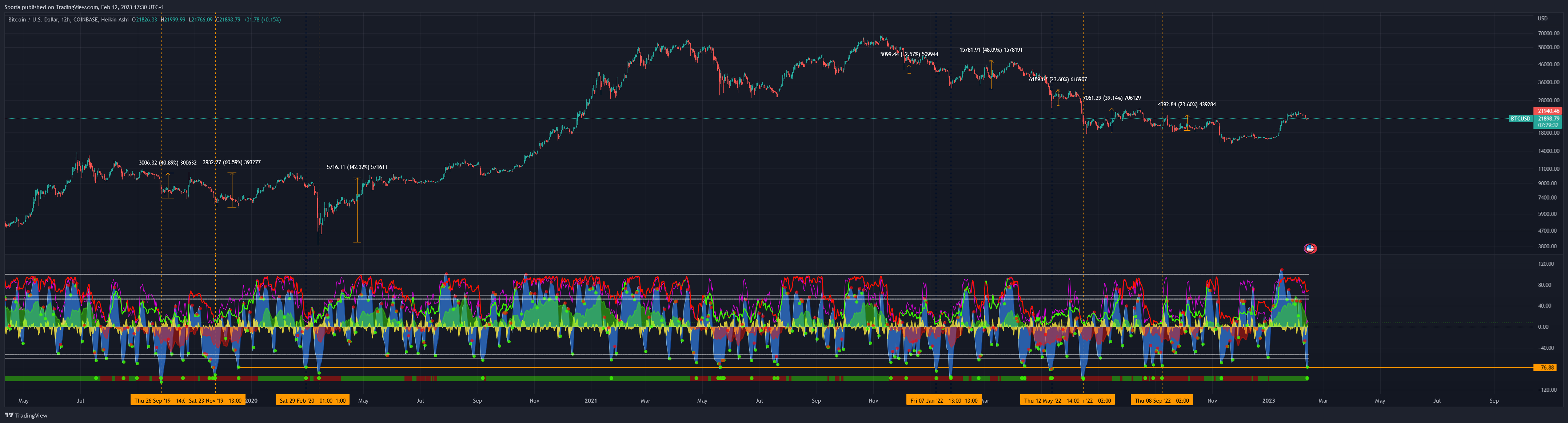The image size is (1568, 423).
Task: Click the 6189.07 (23.60%) measurement label
Action: [x=1058, y=79]
